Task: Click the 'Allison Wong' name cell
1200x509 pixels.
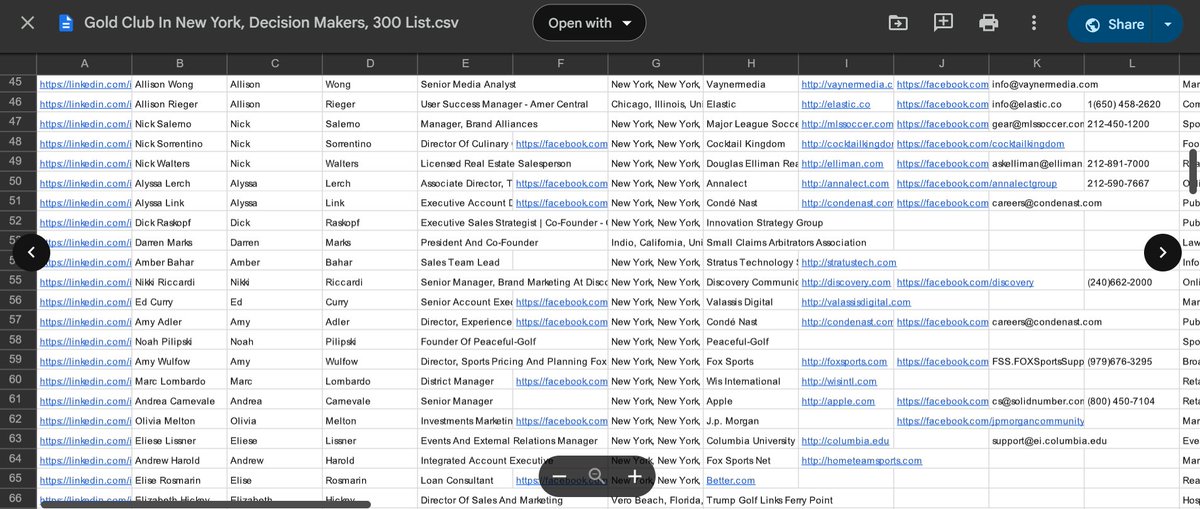Action: tap(179, 85)
